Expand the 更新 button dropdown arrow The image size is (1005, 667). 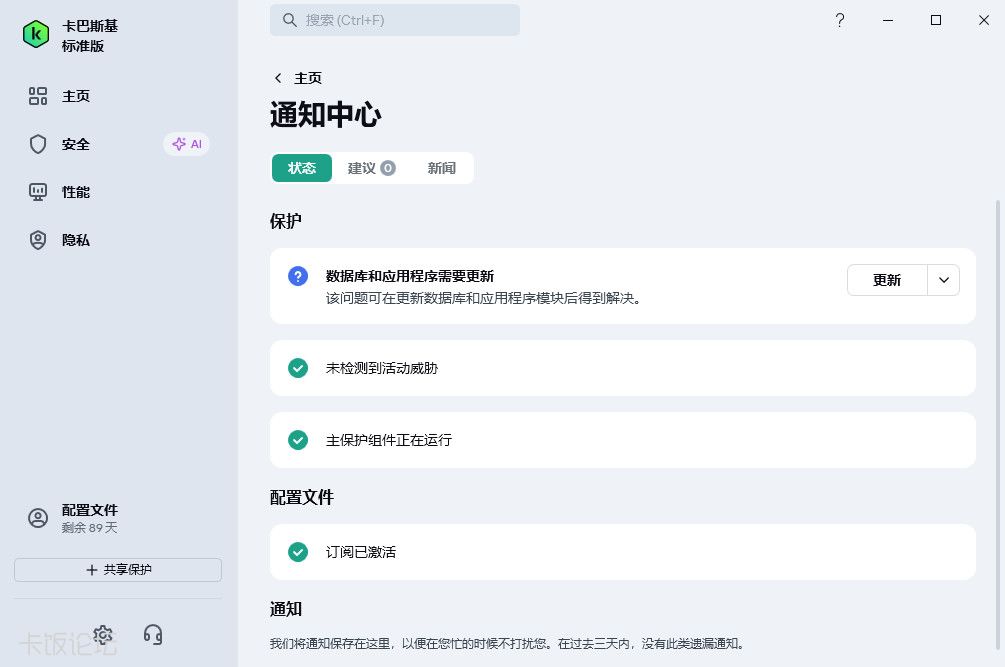point(943,280)
